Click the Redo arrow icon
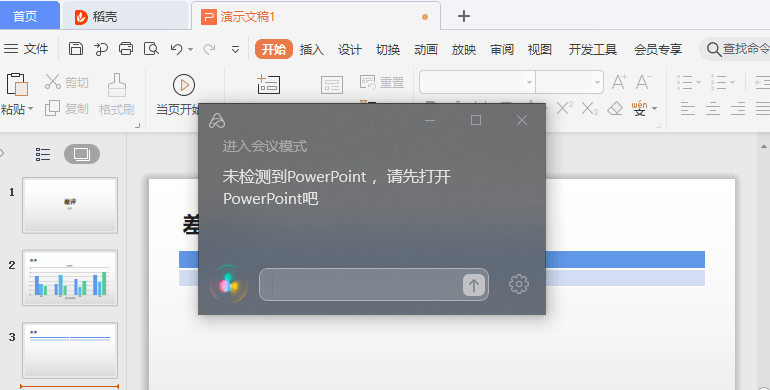This screenshot has height=390, width=770. pos(210,49)
